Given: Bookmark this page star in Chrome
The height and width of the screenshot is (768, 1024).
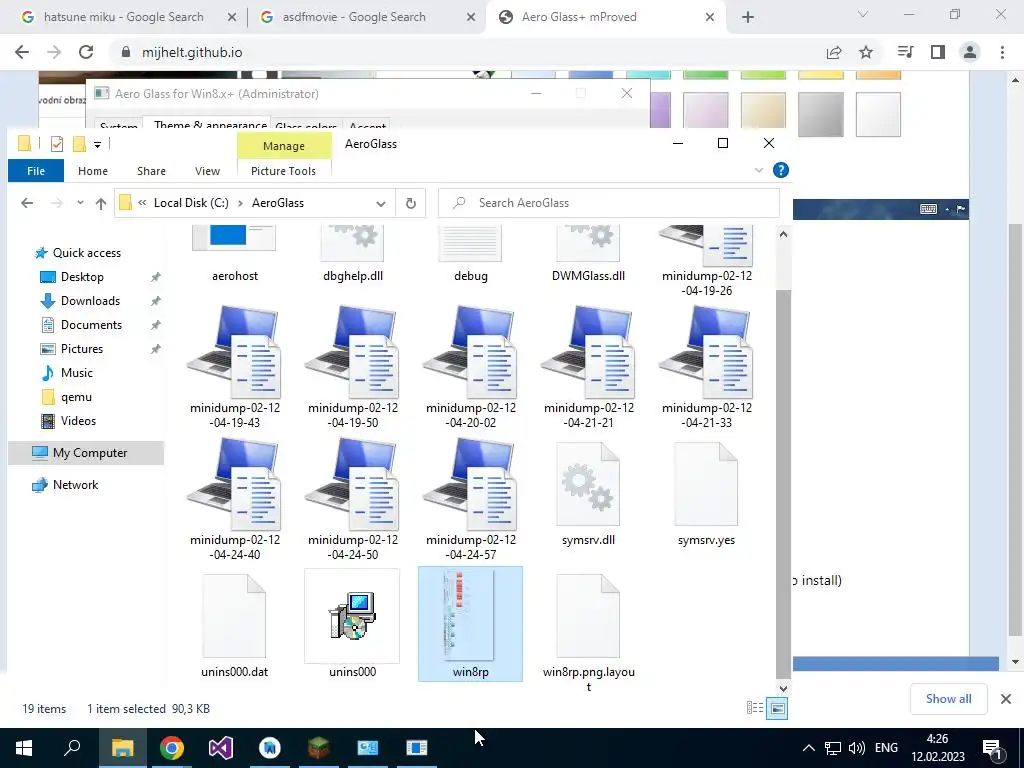Looking at the screenshot, I should (866, 52).
